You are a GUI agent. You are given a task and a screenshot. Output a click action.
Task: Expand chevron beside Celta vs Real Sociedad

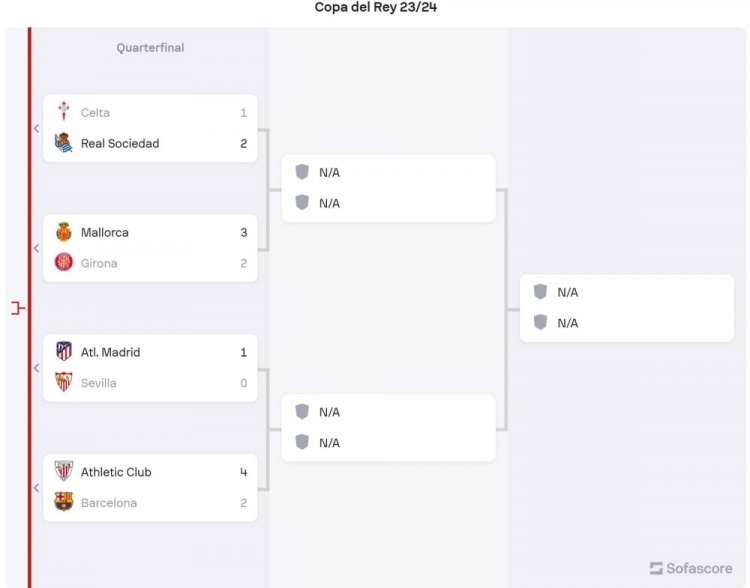pyautogui.click(x=36, y=128)
